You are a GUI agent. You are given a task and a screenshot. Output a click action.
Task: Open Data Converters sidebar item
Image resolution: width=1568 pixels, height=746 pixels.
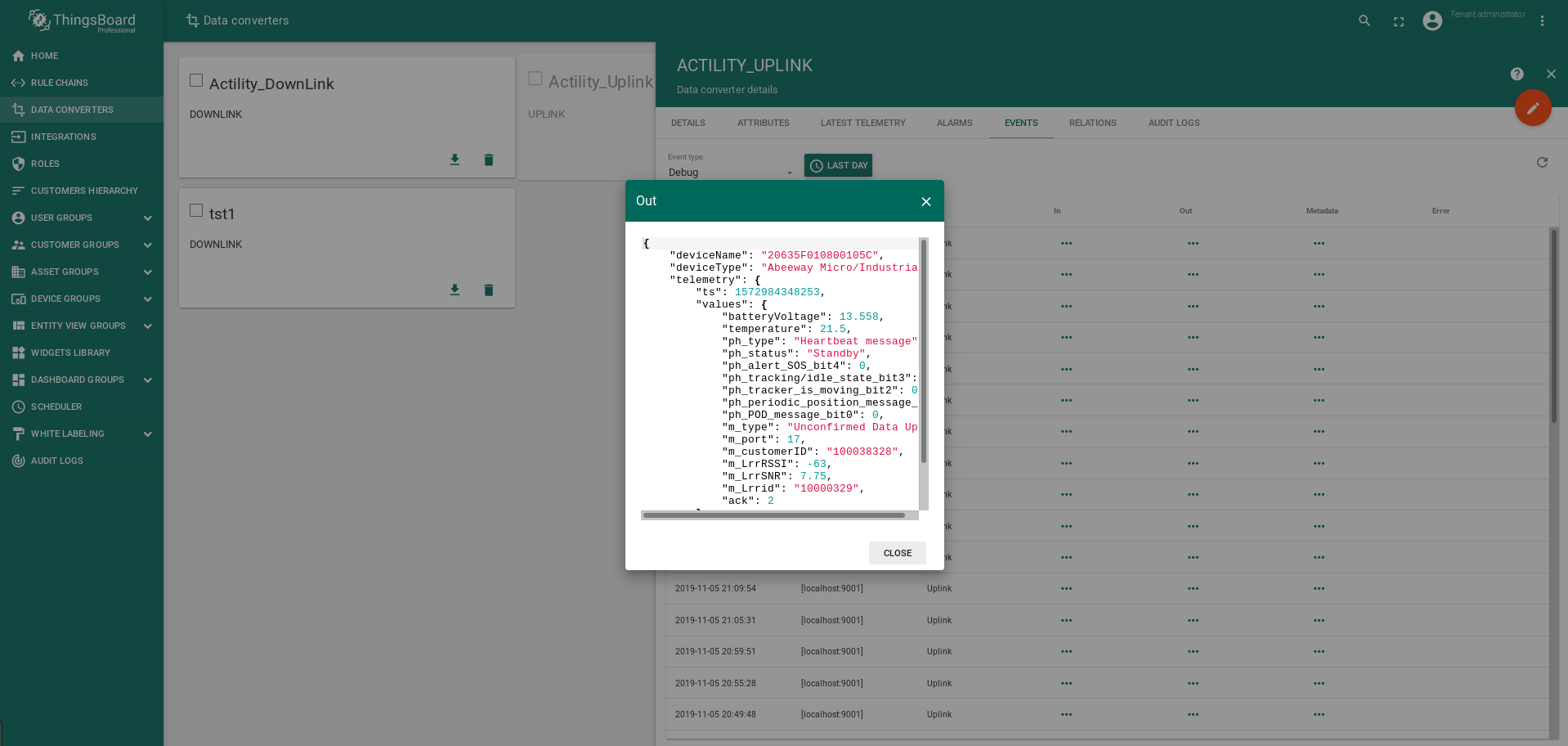tap(82, 110)
